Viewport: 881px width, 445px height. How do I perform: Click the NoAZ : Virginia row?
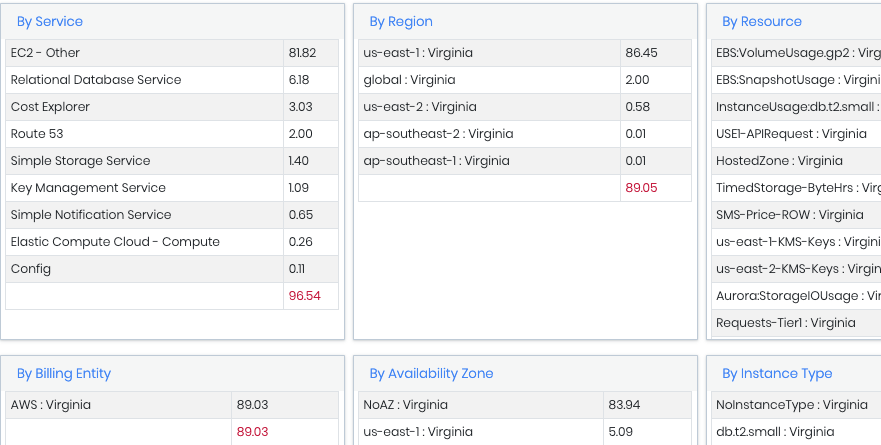(x=405, y=405)
